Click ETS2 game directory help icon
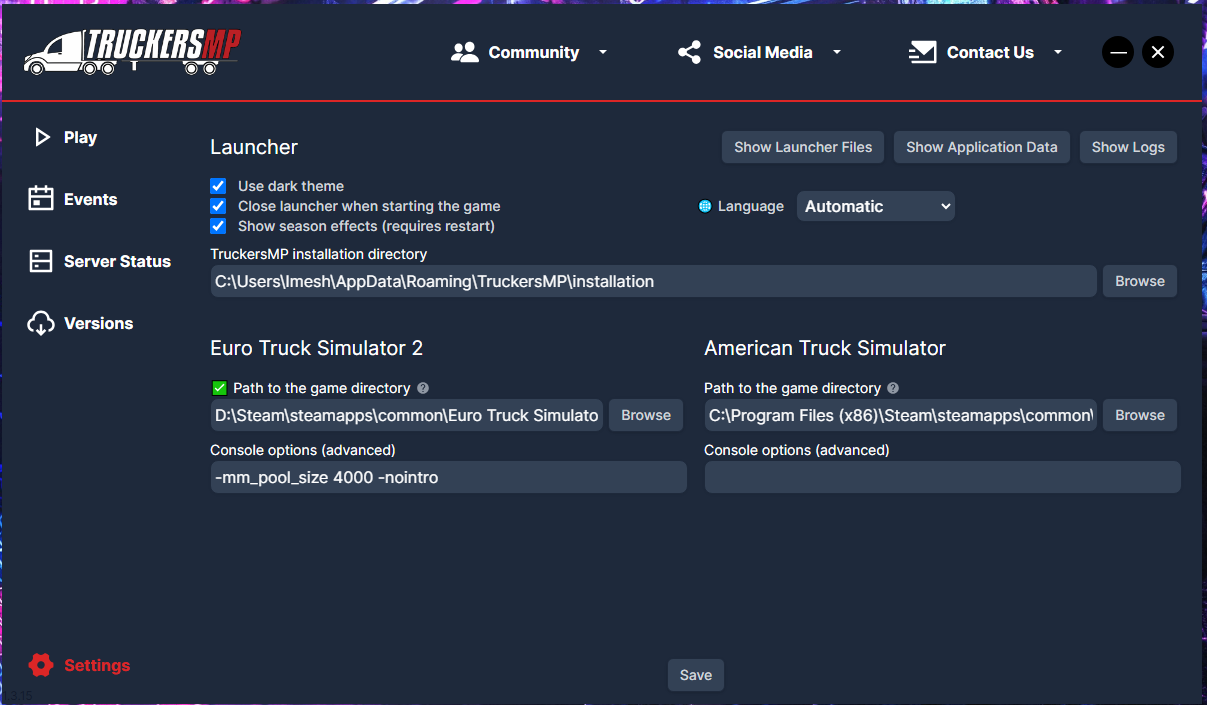Screen dimensions: 1207x705 (423, 388)
